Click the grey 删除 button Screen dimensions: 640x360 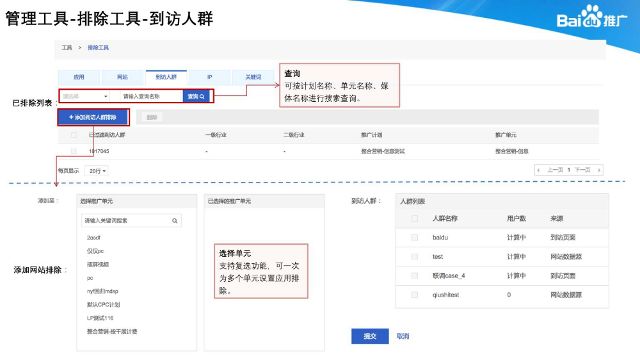tap(152, 117)
